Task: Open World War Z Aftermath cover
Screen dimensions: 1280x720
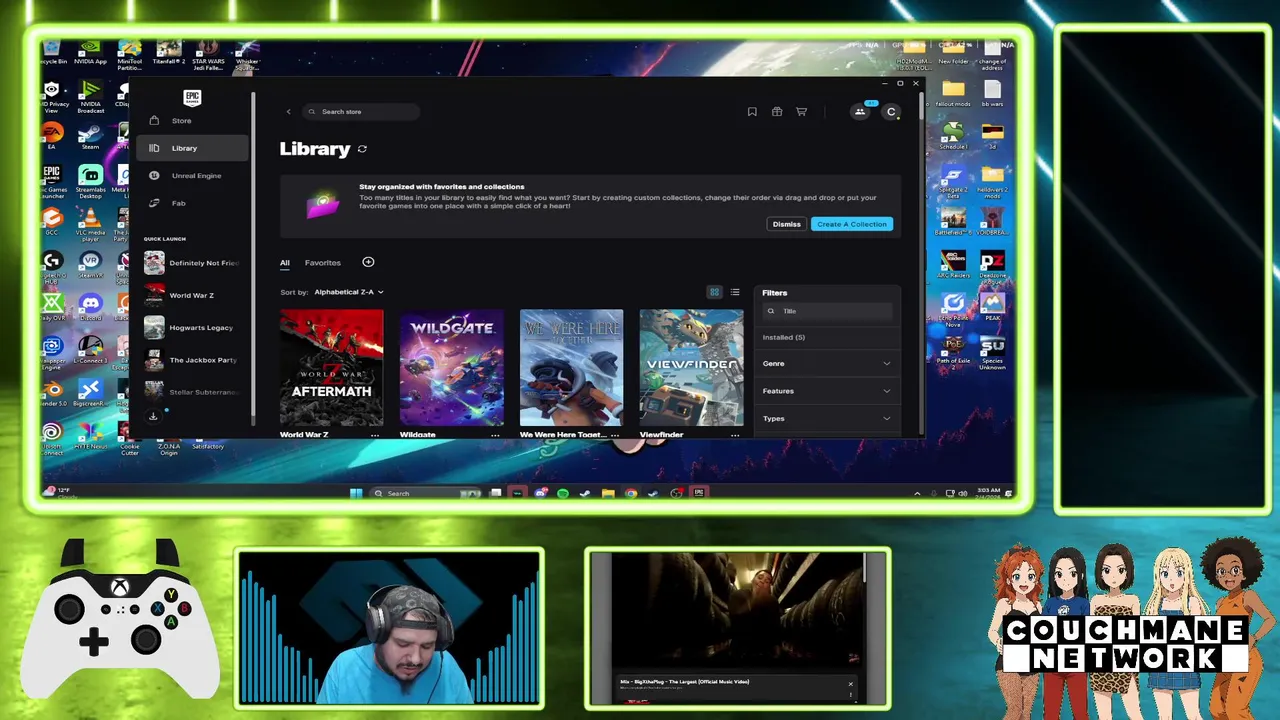Action: pos(331,367)
